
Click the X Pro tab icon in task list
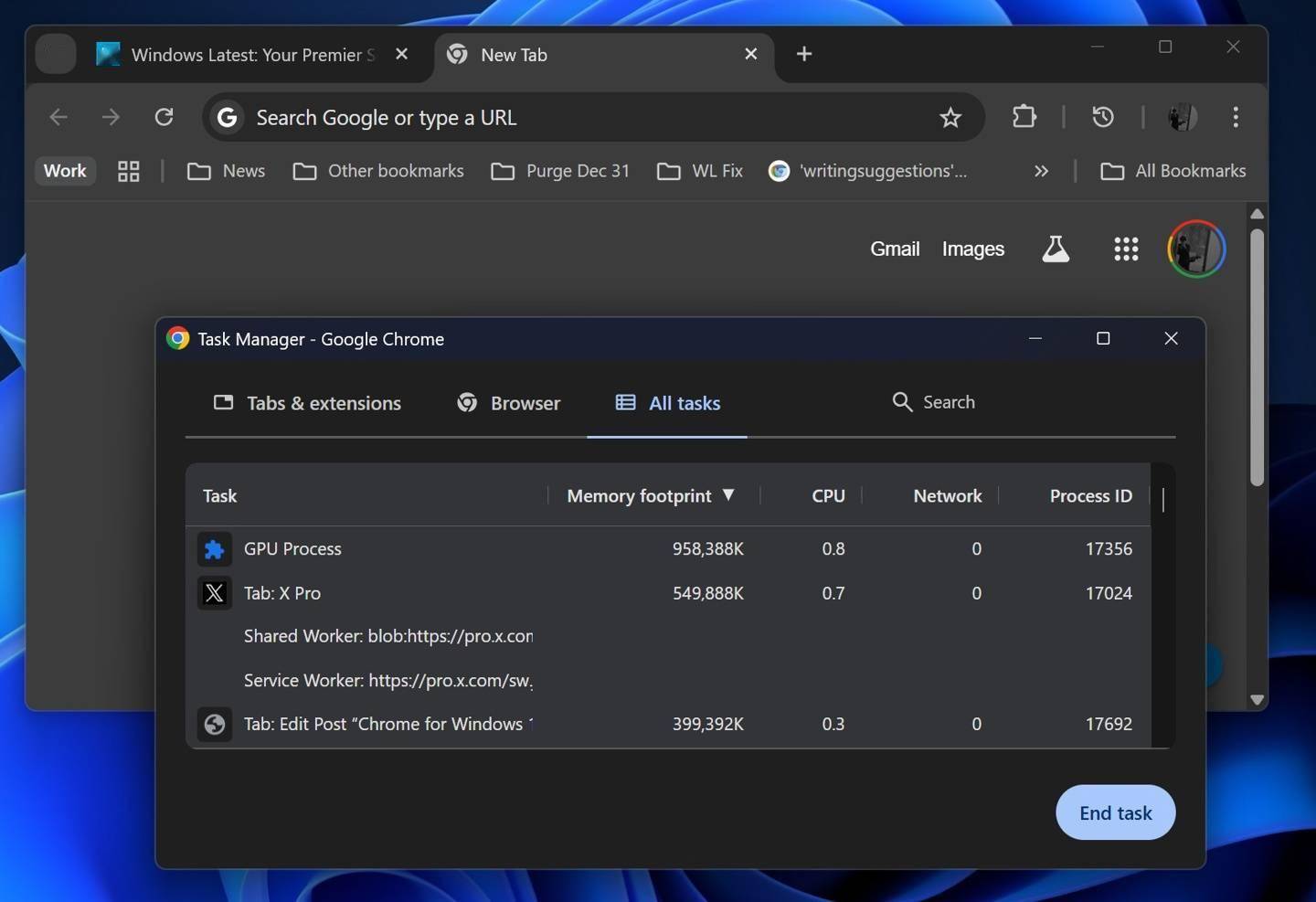point(215,593)
